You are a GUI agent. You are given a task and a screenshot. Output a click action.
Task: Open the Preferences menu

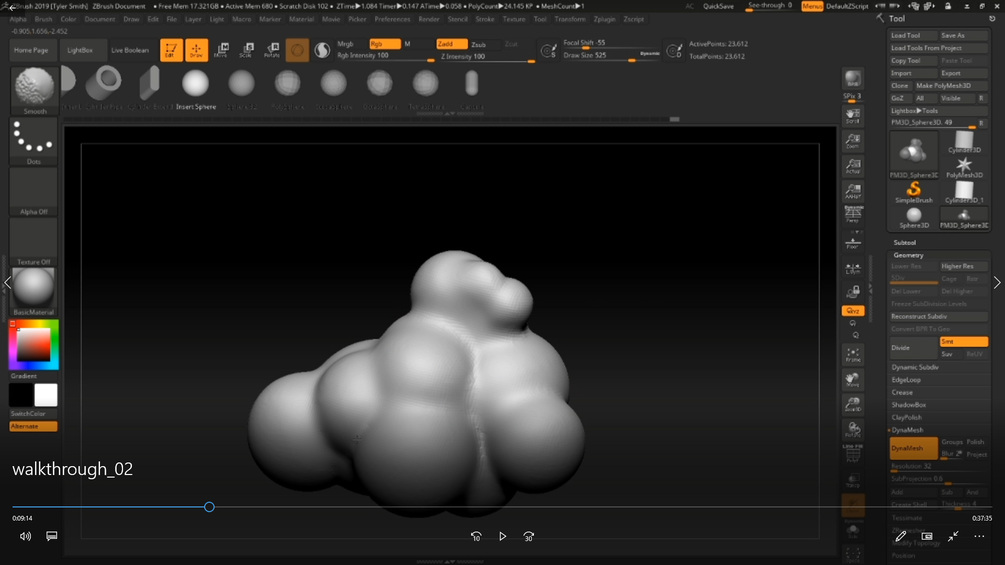392,19
